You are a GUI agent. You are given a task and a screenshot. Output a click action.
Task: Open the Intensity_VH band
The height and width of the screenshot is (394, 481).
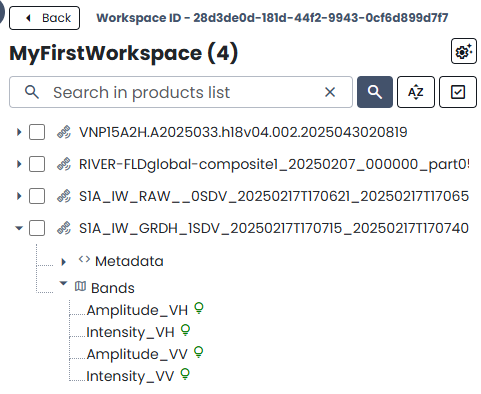click(x=130, y=332)
